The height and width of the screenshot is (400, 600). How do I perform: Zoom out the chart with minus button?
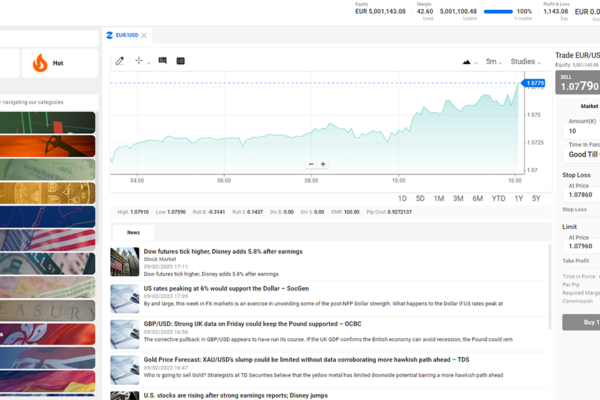click(311, 164)
